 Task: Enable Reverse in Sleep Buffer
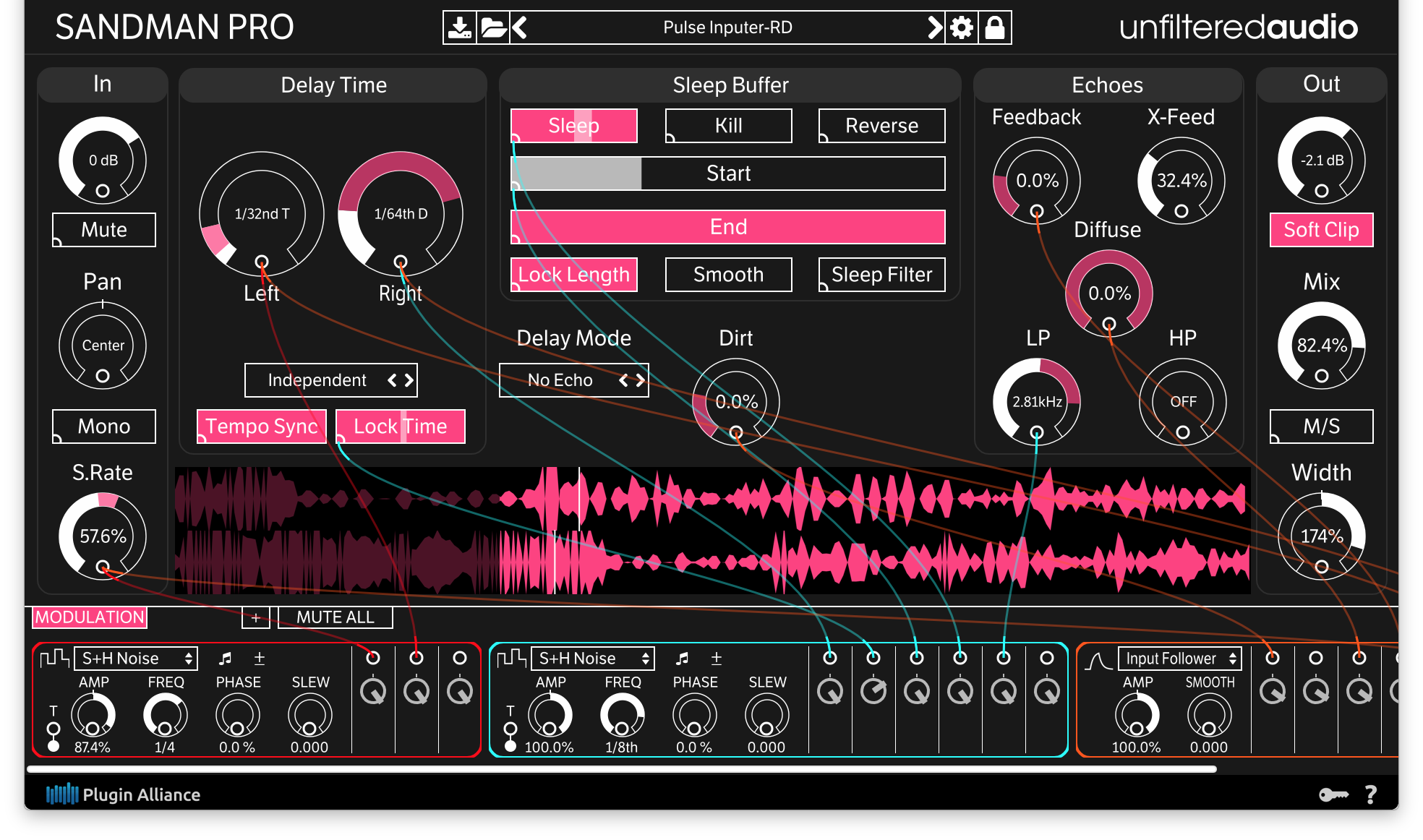click(x=882, y=126)
